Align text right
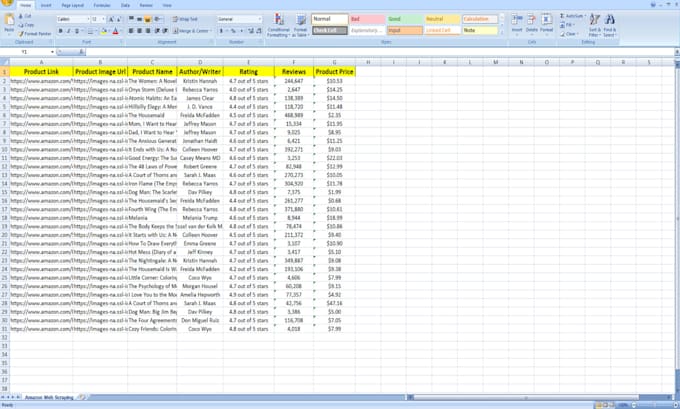This screenshot has width=680, height=409. click(148, 31)
